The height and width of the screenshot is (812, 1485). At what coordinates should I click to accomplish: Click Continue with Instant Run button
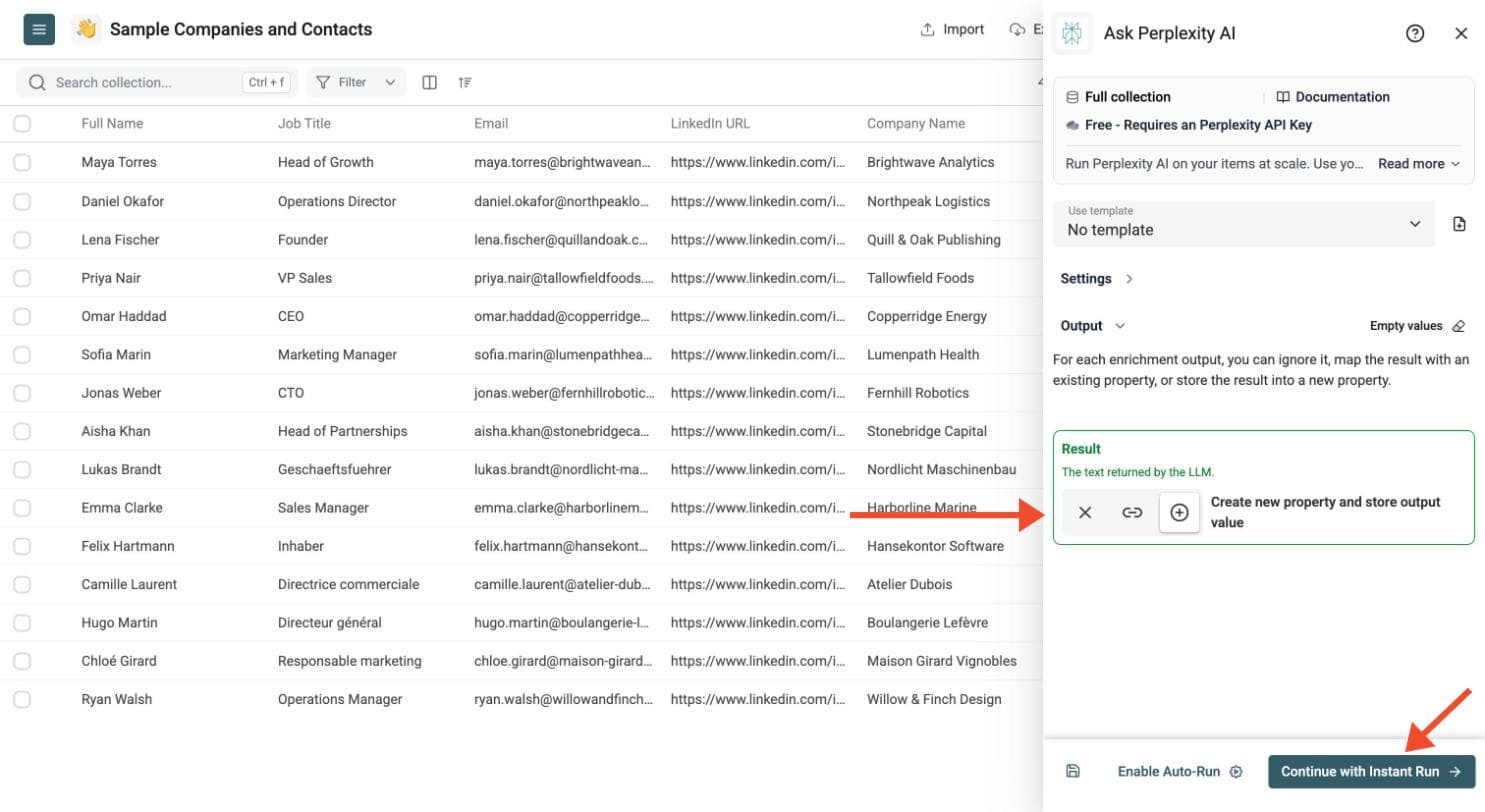click(x=1371, y=771)
